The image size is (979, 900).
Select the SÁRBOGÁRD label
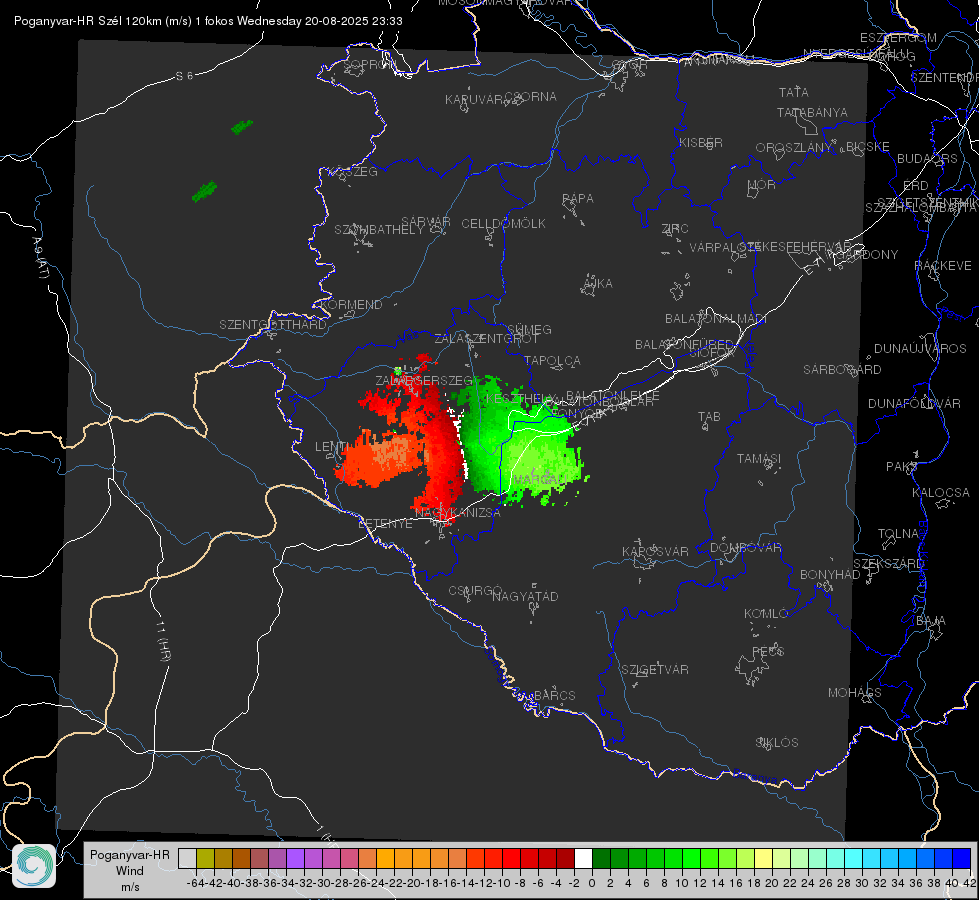(x=842, y=370)
